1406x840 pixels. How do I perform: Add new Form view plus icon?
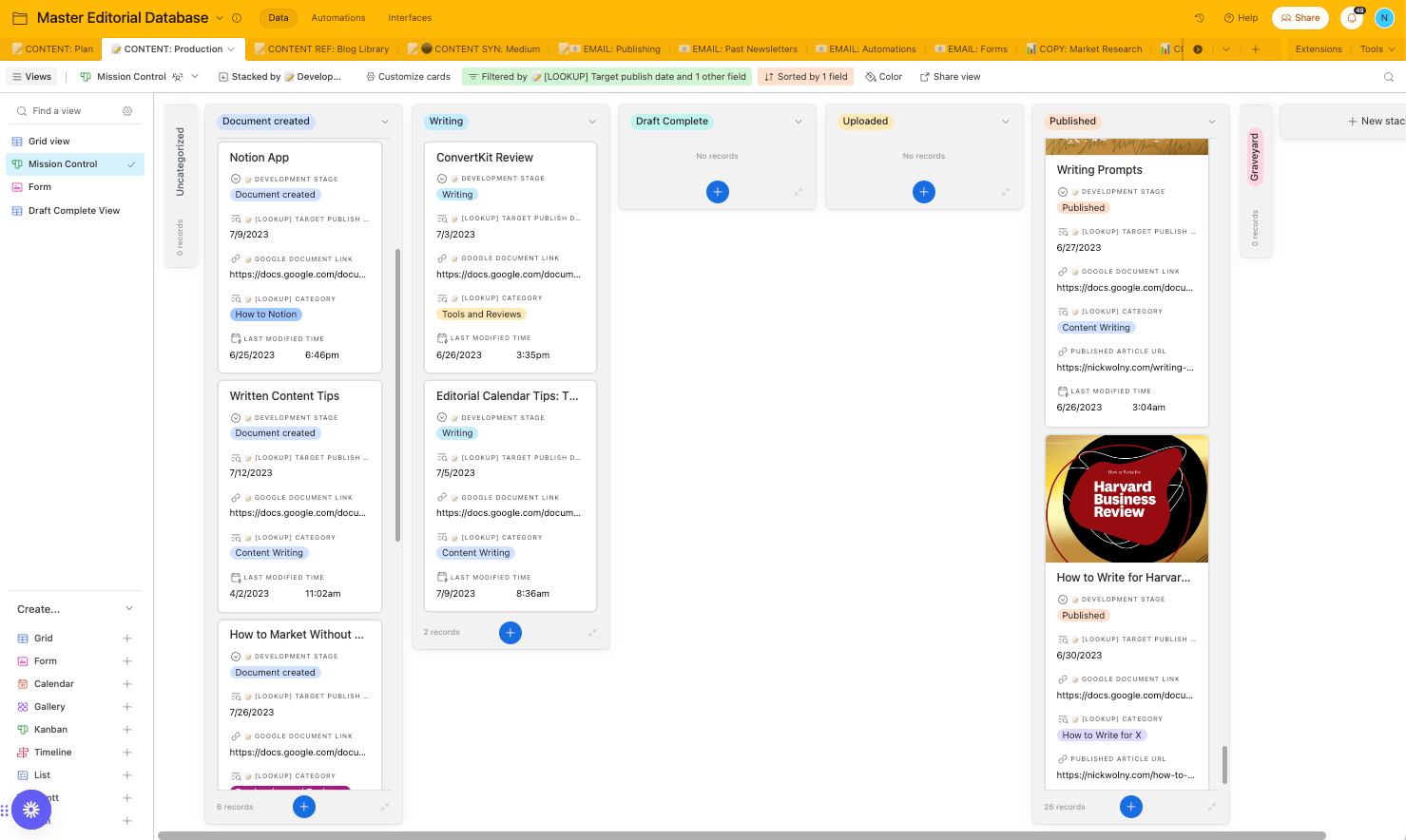pyautogui.click(x=127, y=661)
